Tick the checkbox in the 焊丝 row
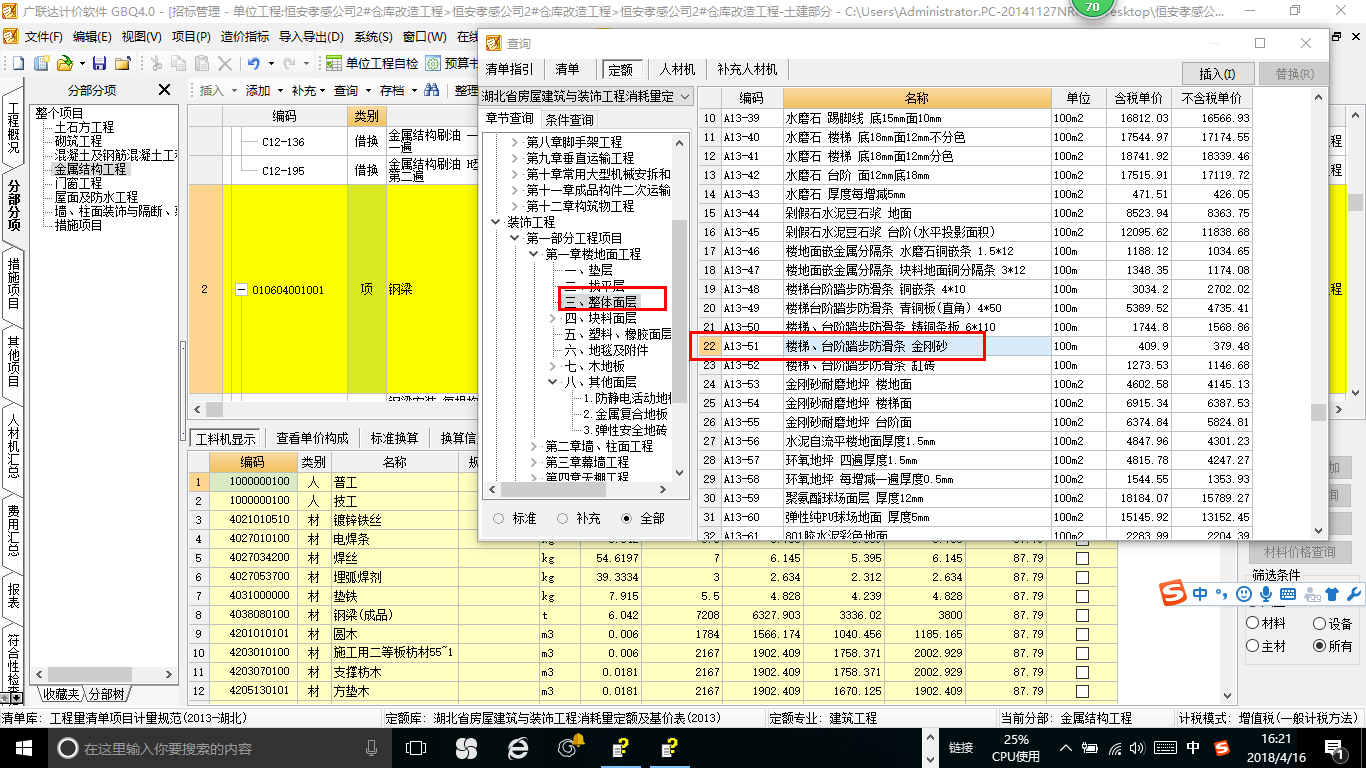The height and width of the screenshot is (768, 1366). [1082, 558]
